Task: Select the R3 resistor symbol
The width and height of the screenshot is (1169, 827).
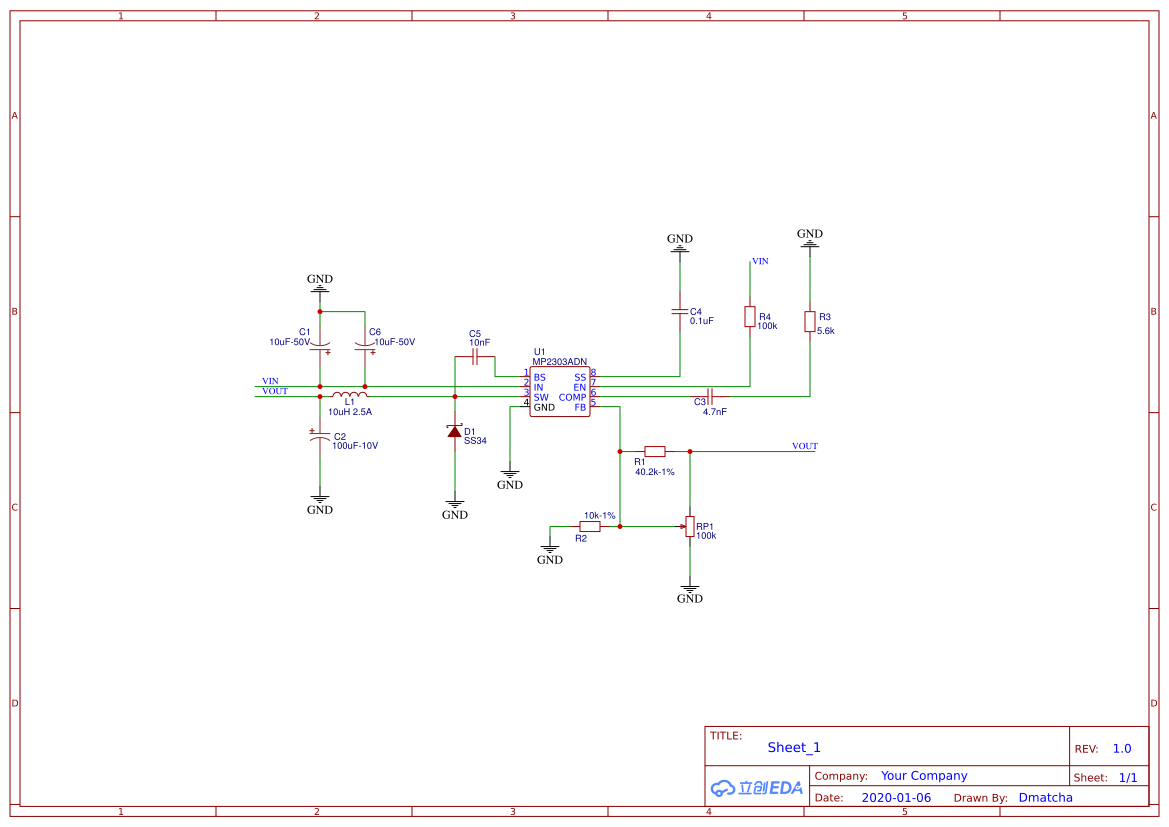Action: click(x=810, y=321)
